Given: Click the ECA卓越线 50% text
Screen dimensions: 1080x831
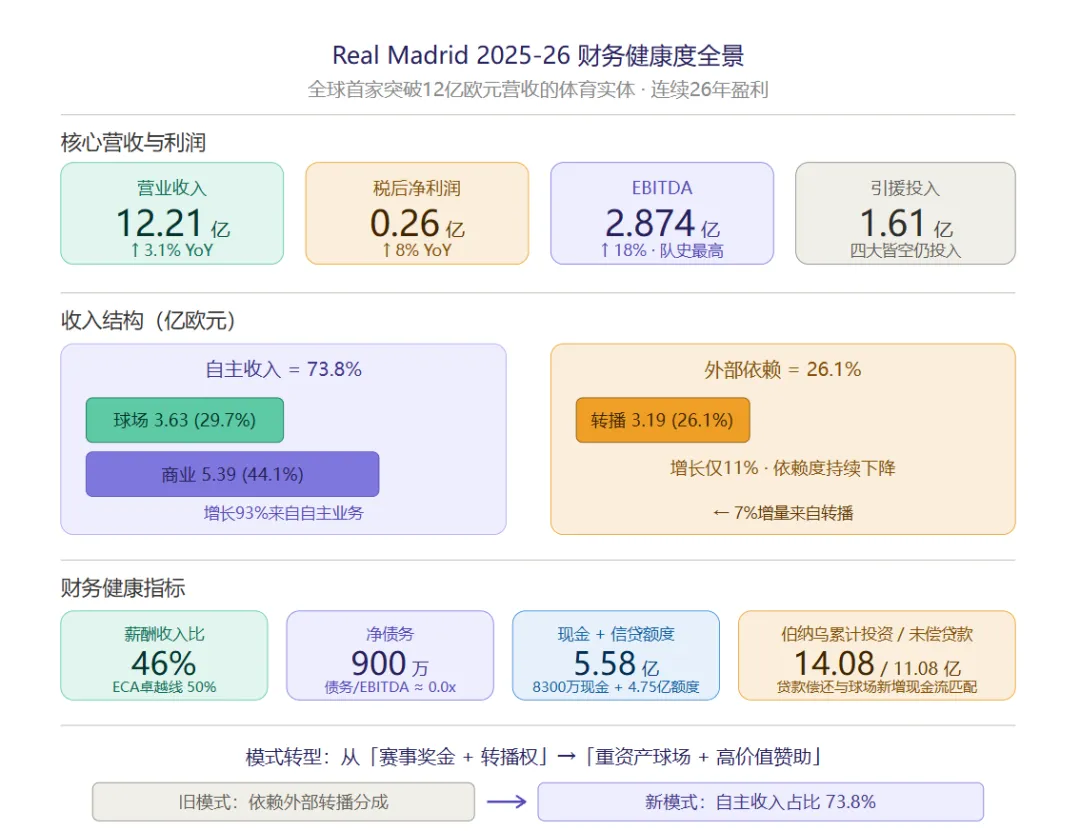Looking at the screenshot, I should 164,687.
